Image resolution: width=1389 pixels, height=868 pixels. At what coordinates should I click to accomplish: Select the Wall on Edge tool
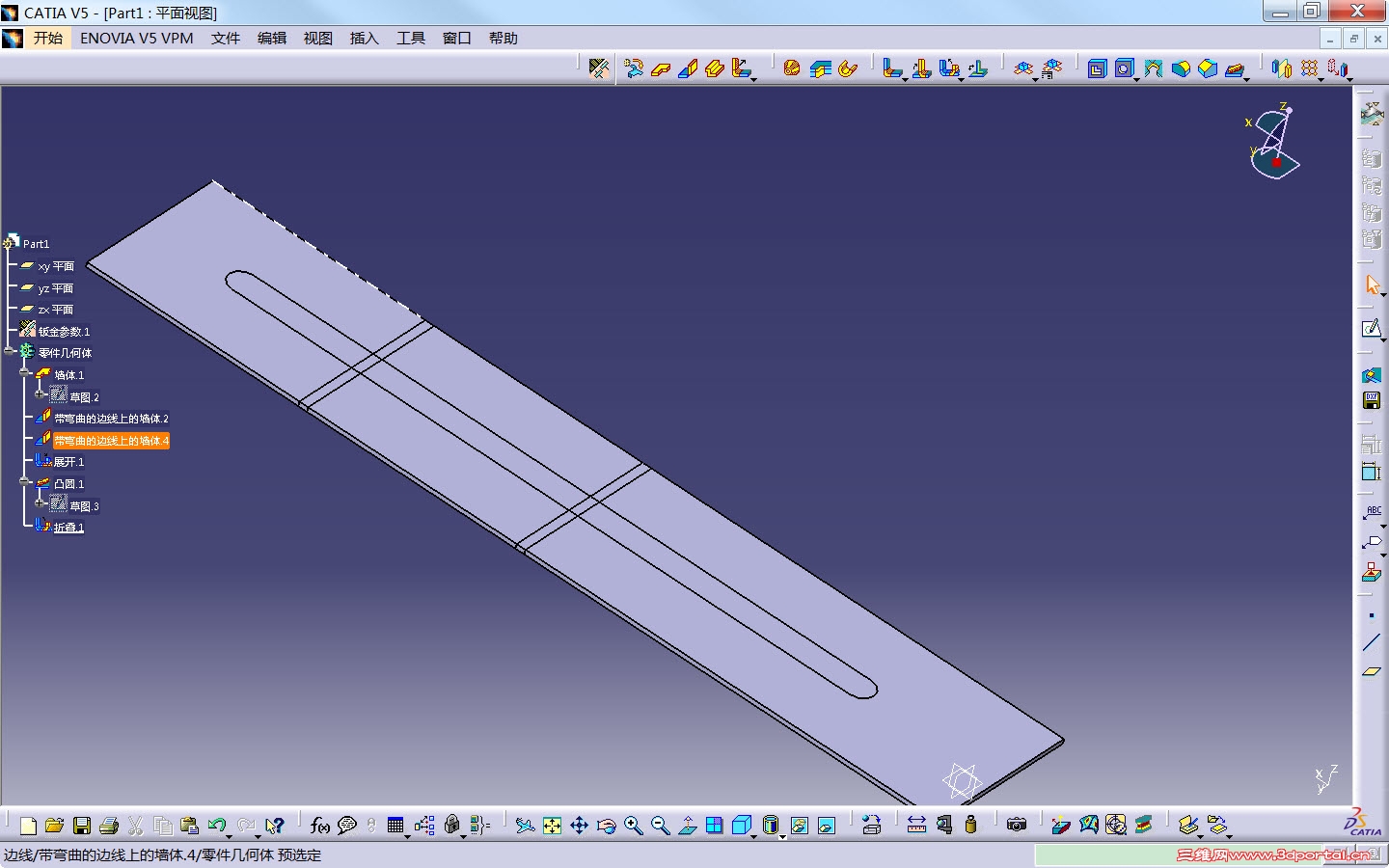tap(688, 68)
